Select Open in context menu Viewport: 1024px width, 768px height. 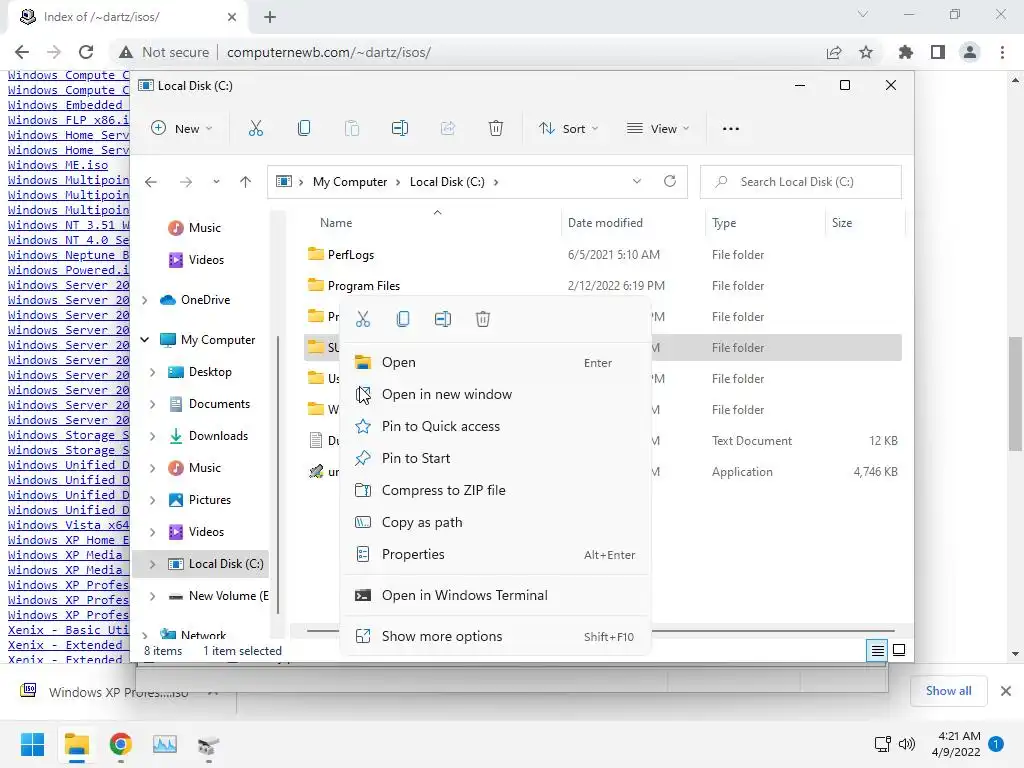click(x=496, y=362)
